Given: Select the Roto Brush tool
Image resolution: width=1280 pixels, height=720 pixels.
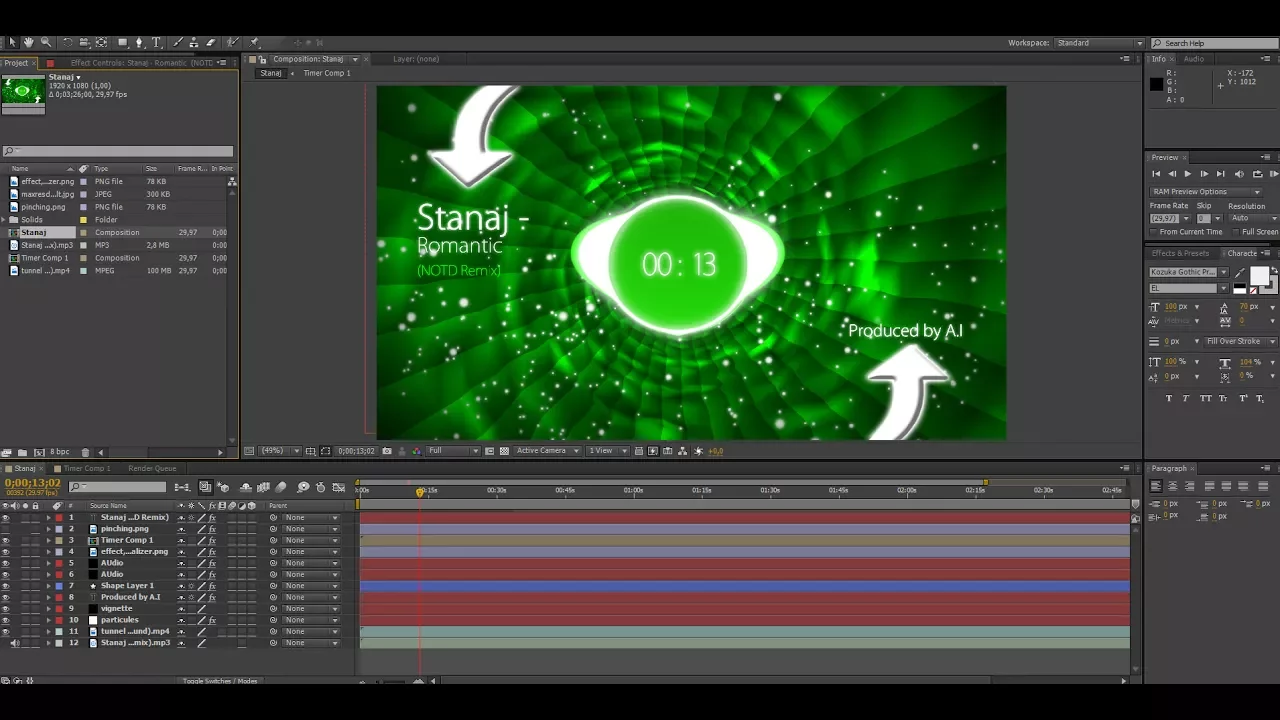Looking at the screenshot, I should (233, 43).
